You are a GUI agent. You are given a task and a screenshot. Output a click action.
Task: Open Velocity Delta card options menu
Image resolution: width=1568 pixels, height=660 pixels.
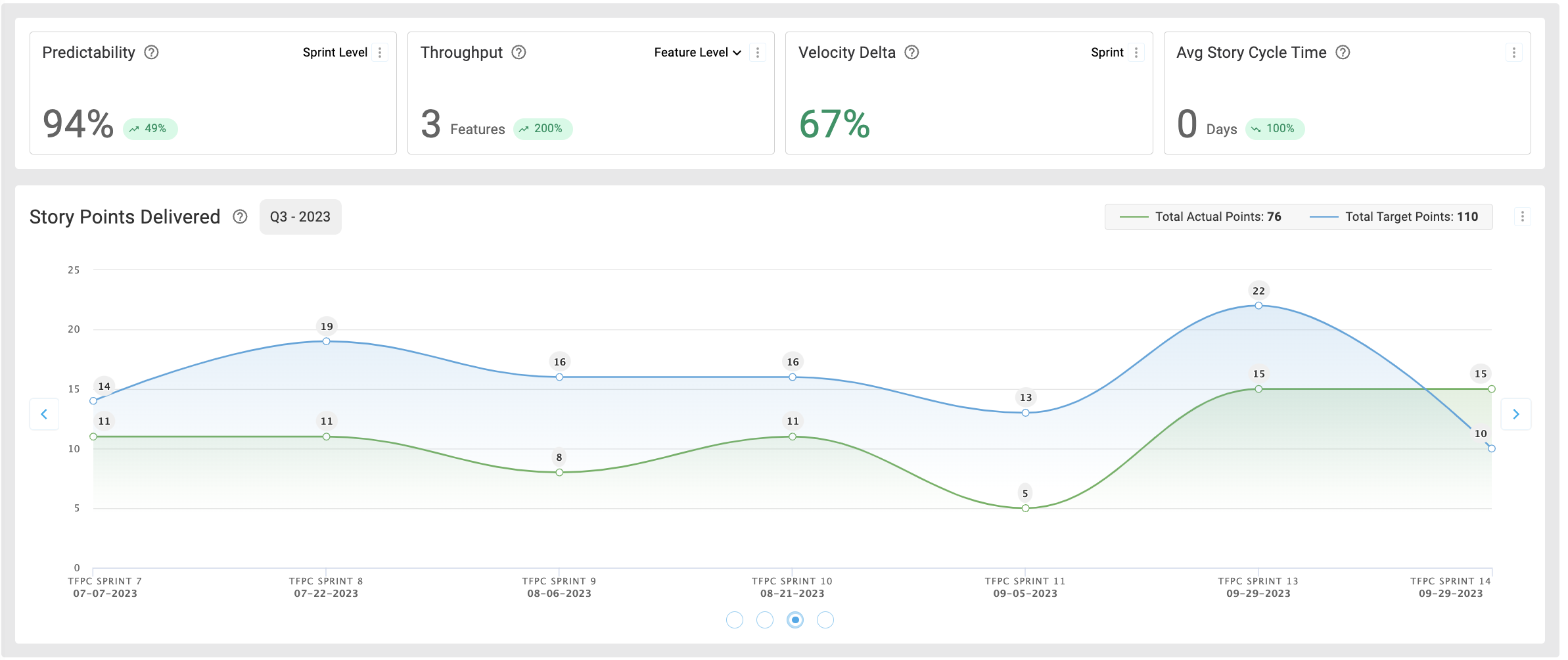click(x=1136, y=53)
